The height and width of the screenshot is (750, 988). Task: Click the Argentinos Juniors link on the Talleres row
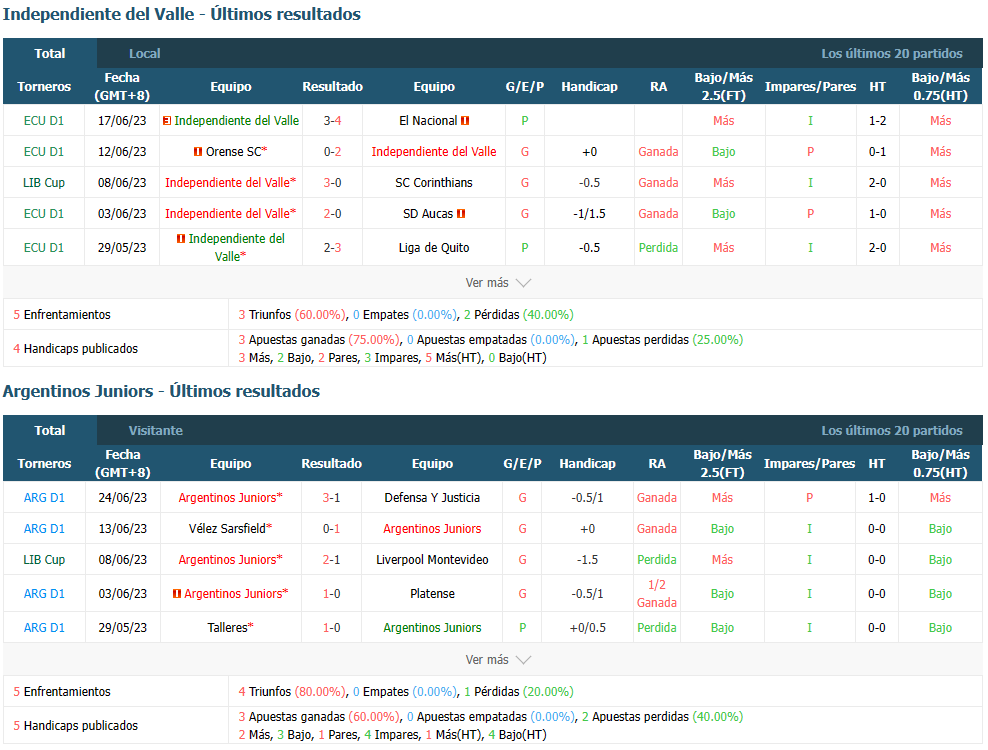click(432, 627)
